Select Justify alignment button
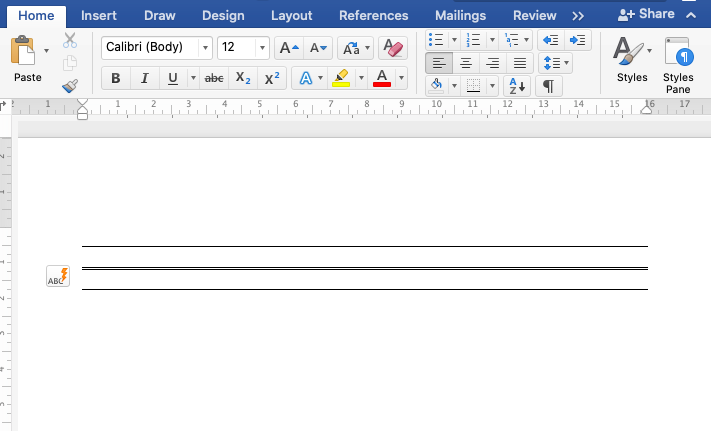 pos(520,63)
